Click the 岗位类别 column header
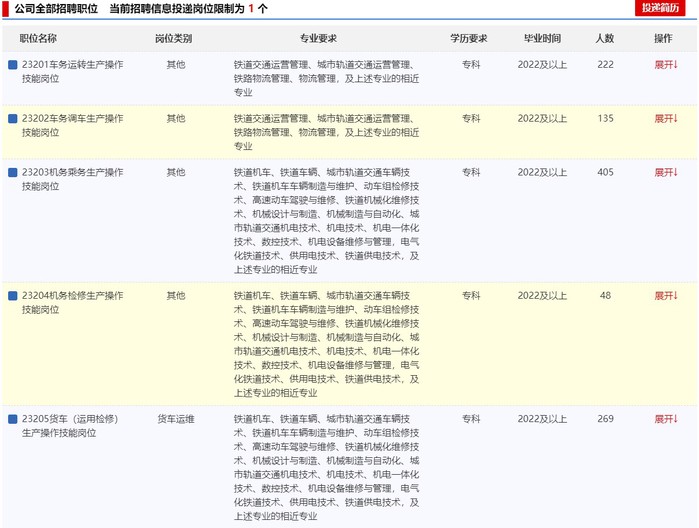699x528 pixels. coord(174,39)
